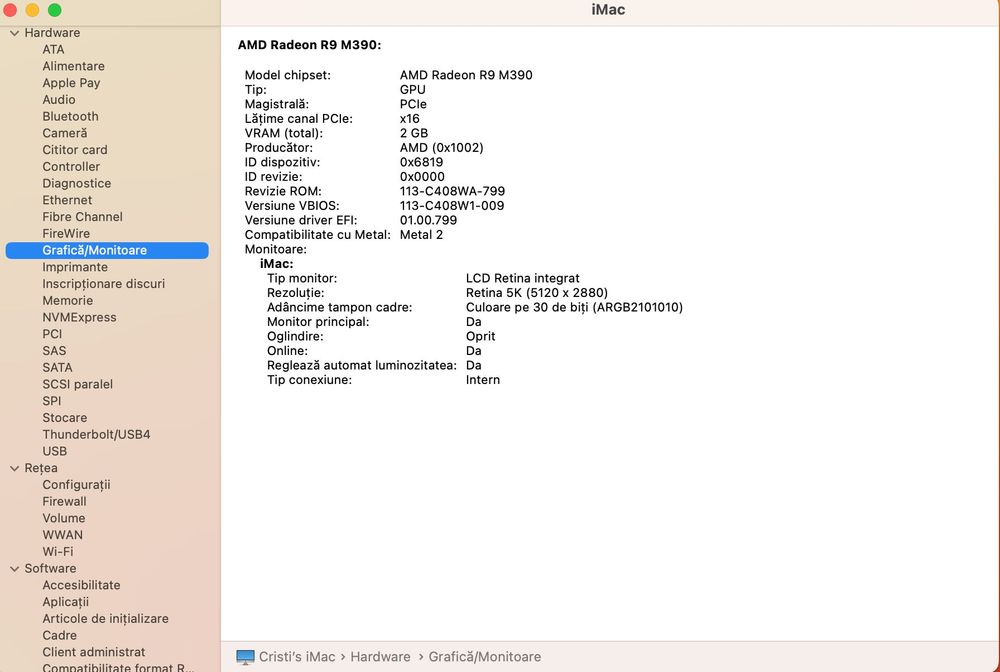This screenshot has width=1000, height=672.
Task: Click the Retina 5K (5120 x 2880) value
Action: point(537,293)
